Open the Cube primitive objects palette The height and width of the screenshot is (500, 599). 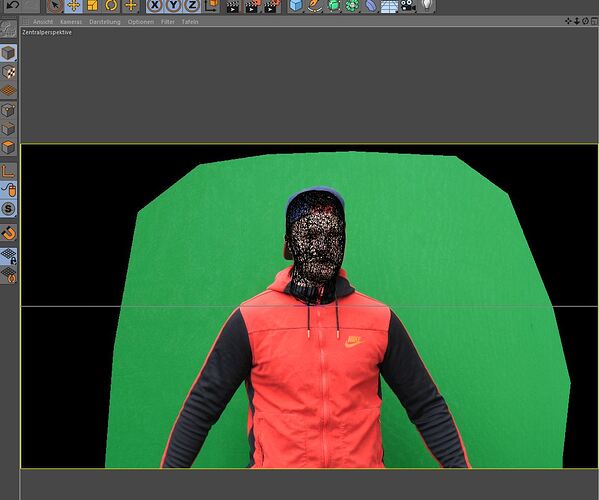click(296, 5)
